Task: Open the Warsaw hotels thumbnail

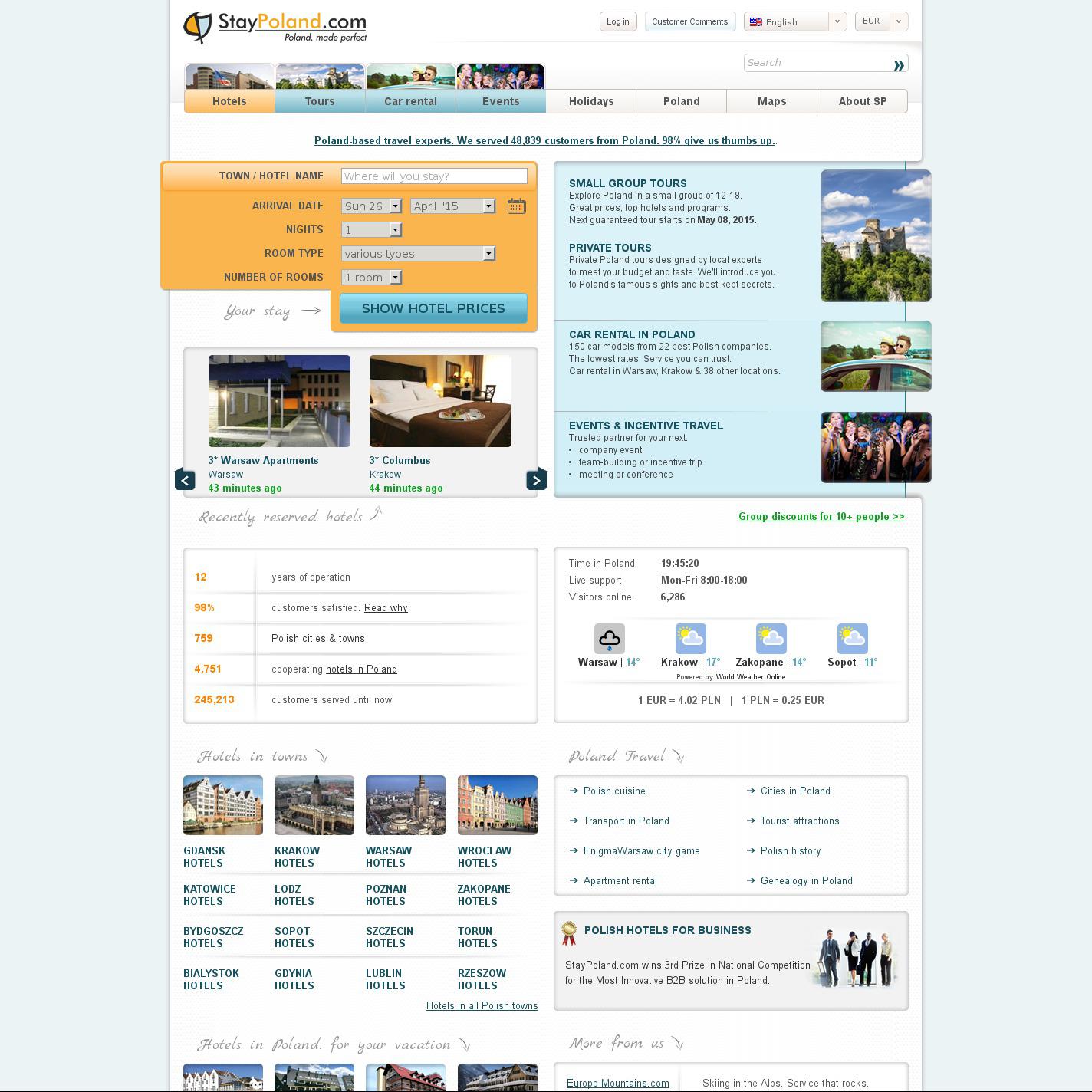Action: (406, 805)
